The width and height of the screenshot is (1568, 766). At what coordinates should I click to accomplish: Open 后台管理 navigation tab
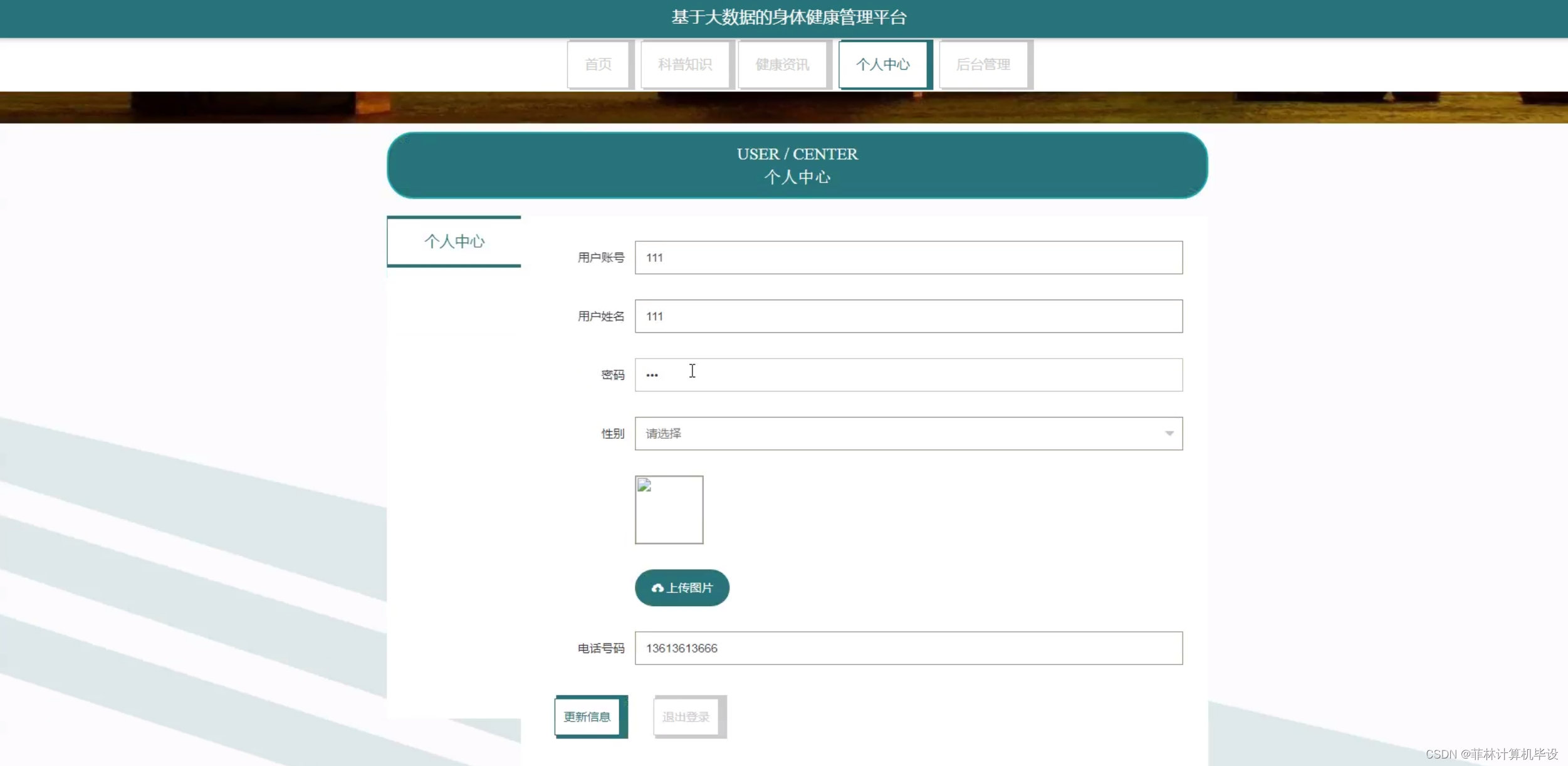coord(983,65)
